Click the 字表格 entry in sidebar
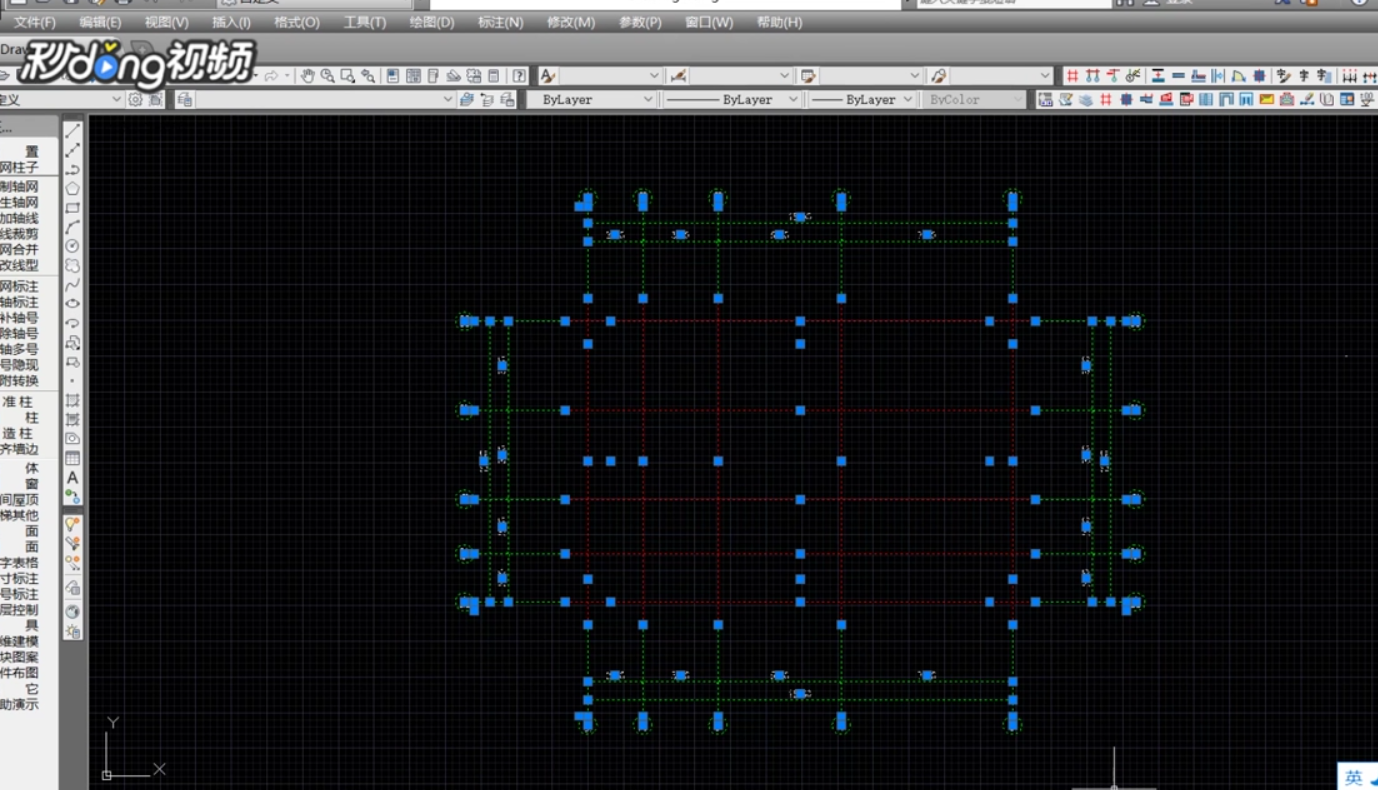This screenshot has height=790, width=1378. (19, 562)
